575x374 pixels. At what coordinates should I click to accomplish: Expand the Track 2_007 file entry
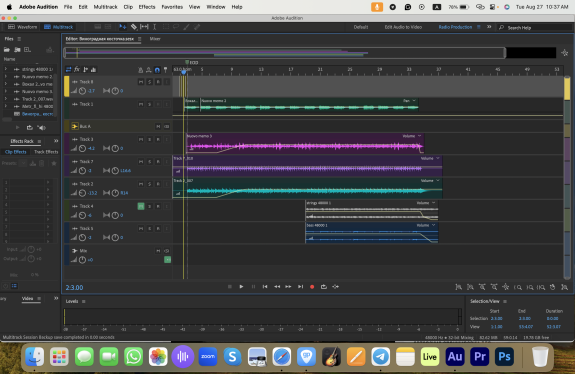tap(6, 99)
